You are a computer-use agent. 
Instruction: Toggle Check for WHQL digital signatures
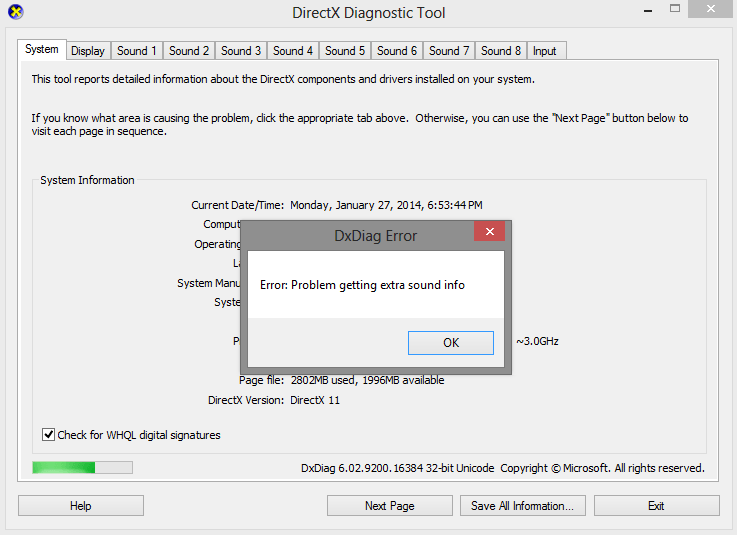point(49,435)
